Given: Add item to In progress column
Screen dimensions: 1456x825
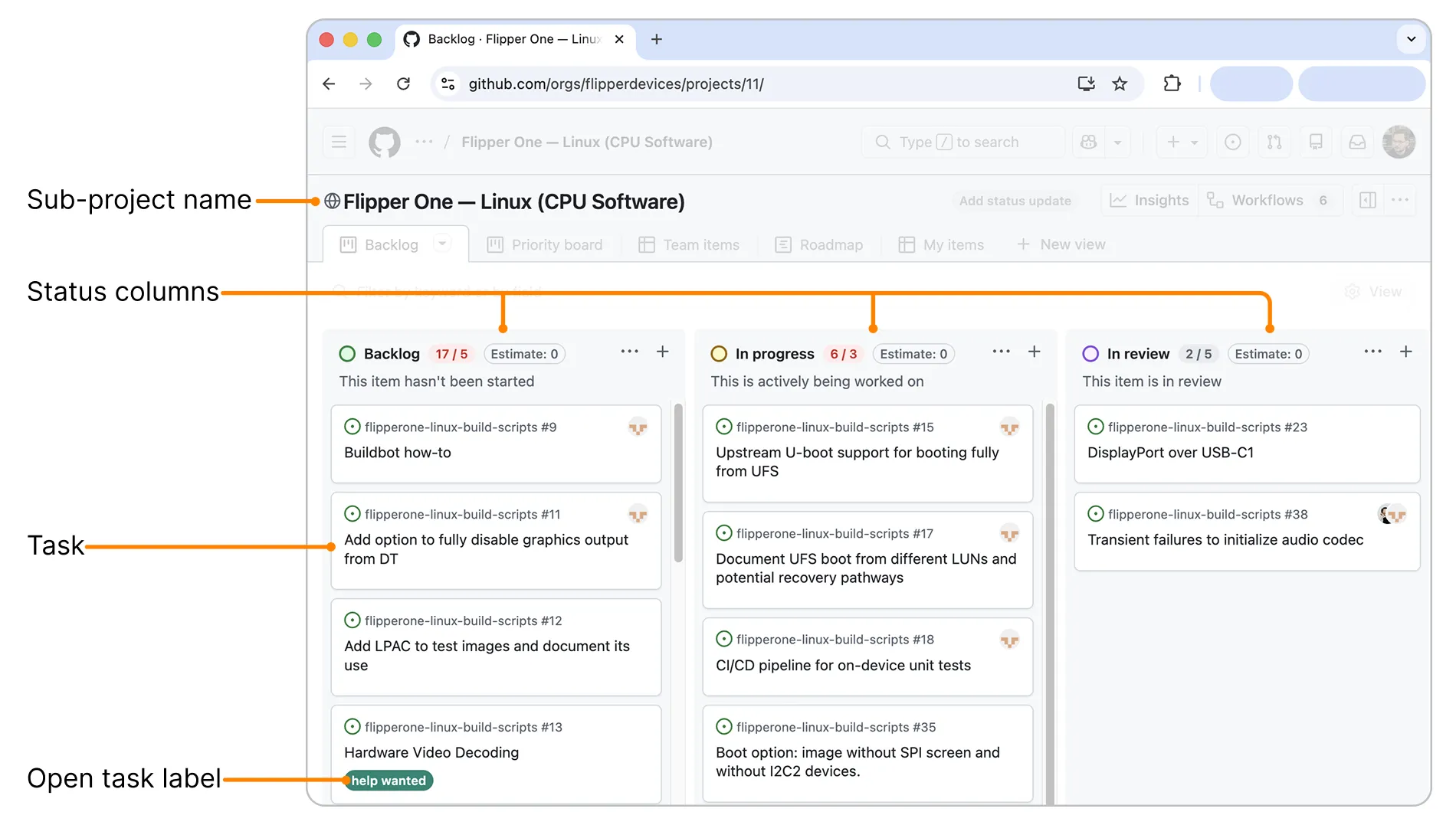Looking at the screenshot, I should (1035, 352).
